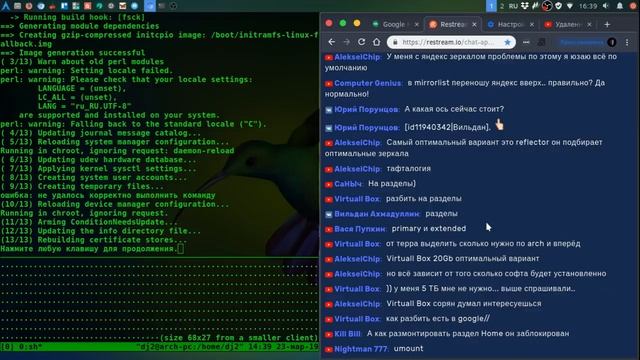
Task: Open the OBS Studio tray icon
Action: click(x=547, y=6)
